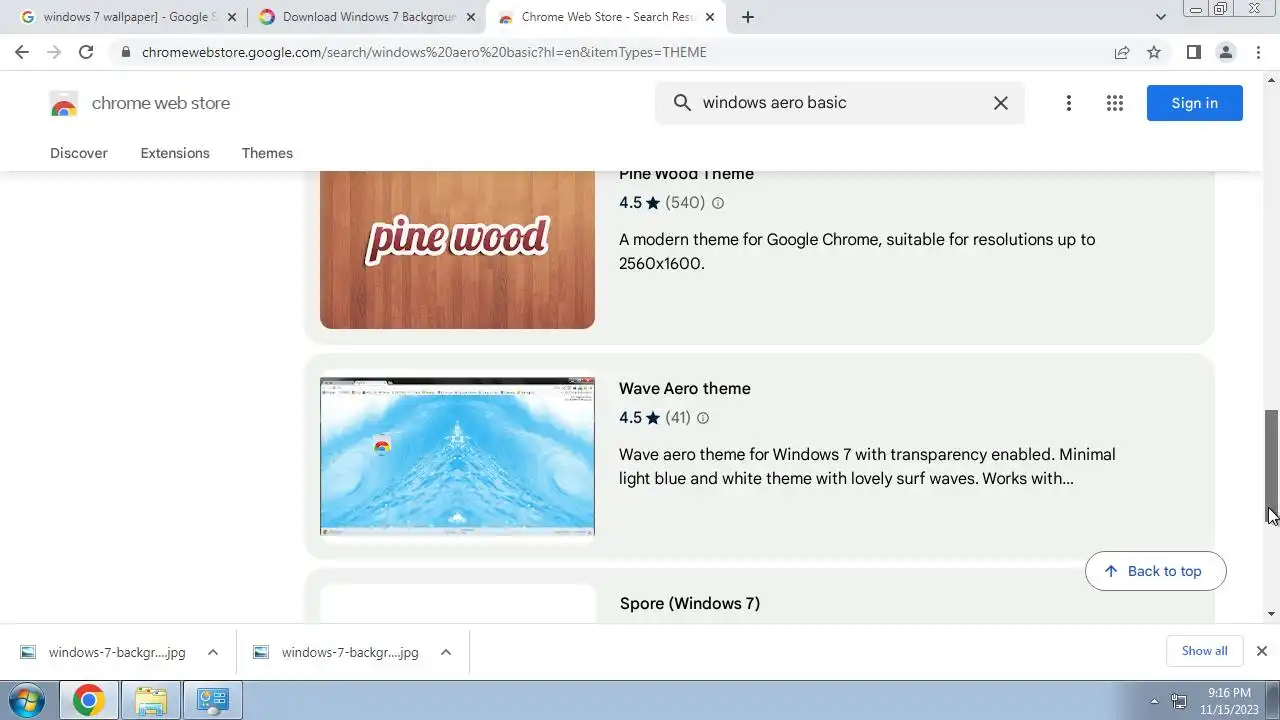Reload the current page

[x=86, y=52]
